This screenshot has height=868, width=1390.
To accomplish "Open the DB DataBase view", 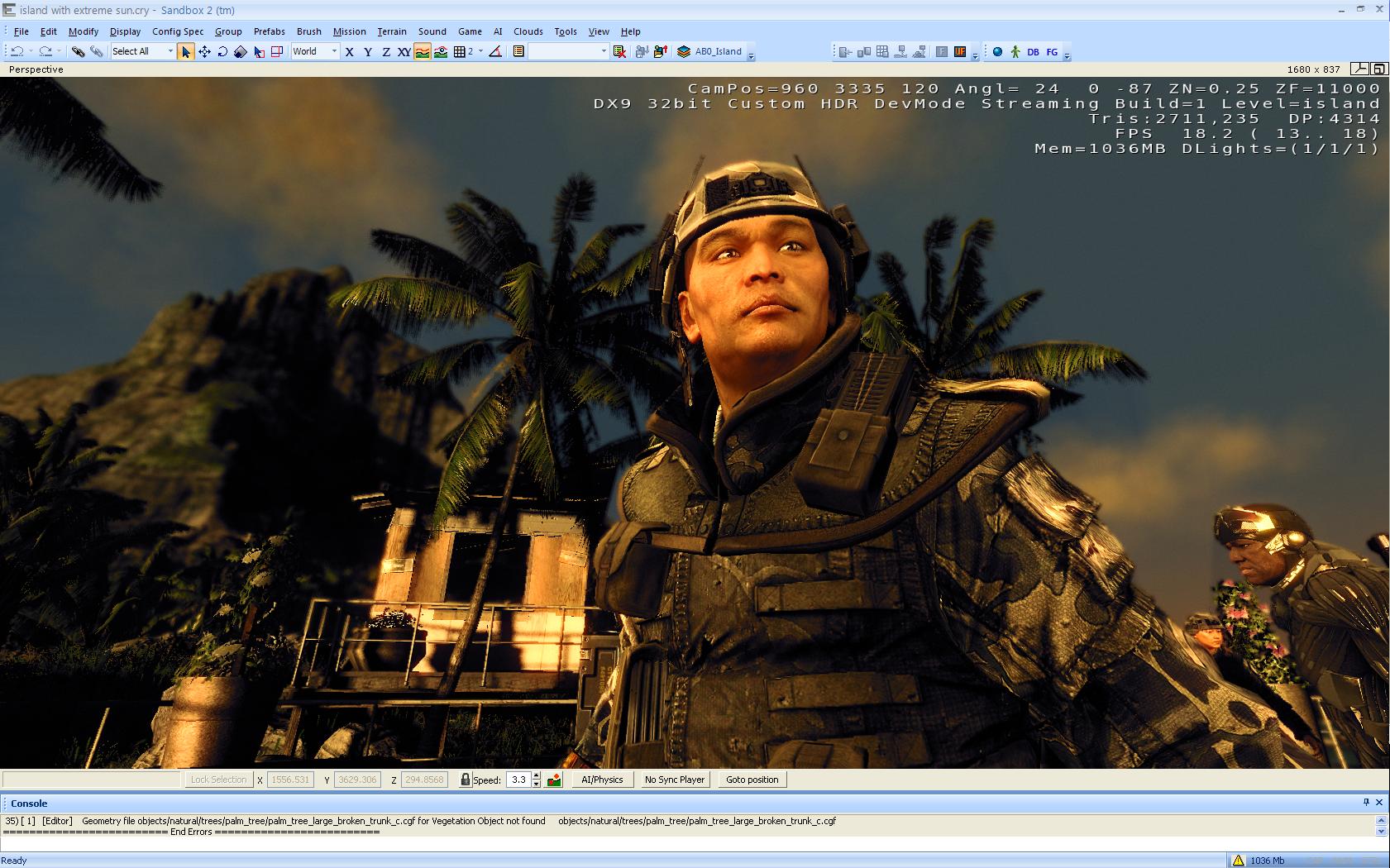I will click(1033, 51).
